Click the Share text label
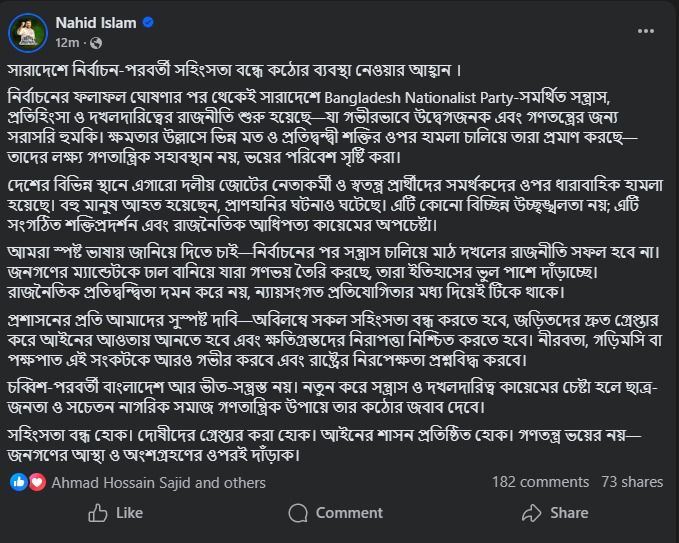Screen dimensions: 679x543 [x=569, y=513]
